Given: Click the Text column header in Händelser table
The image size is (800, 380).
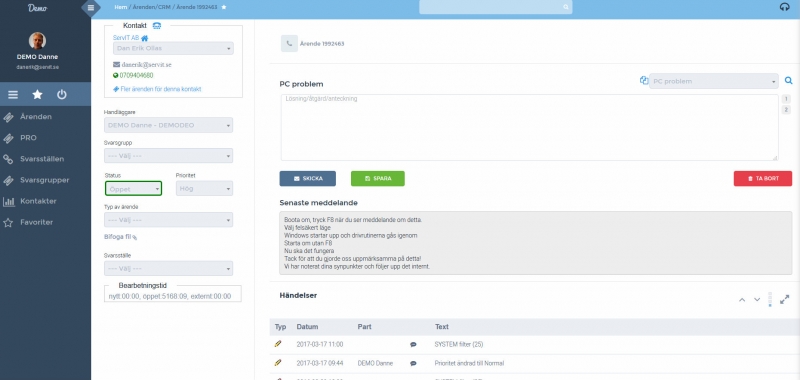Looking at the screenshot, I should click(x=442, y=327).
